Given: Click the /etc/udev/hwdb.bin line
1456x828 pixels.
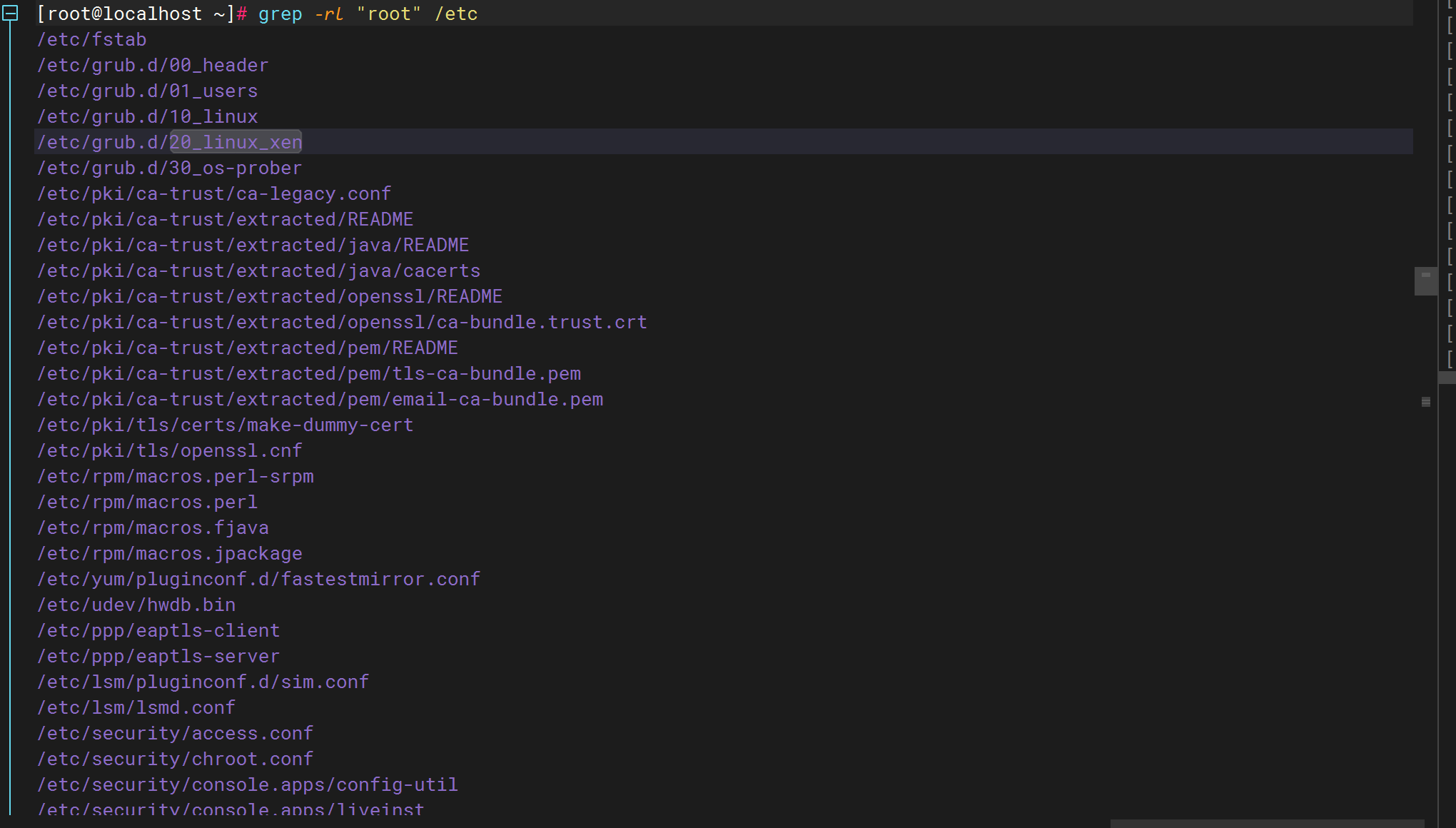Looking at the screenshot, I should (x=136, y=605).
